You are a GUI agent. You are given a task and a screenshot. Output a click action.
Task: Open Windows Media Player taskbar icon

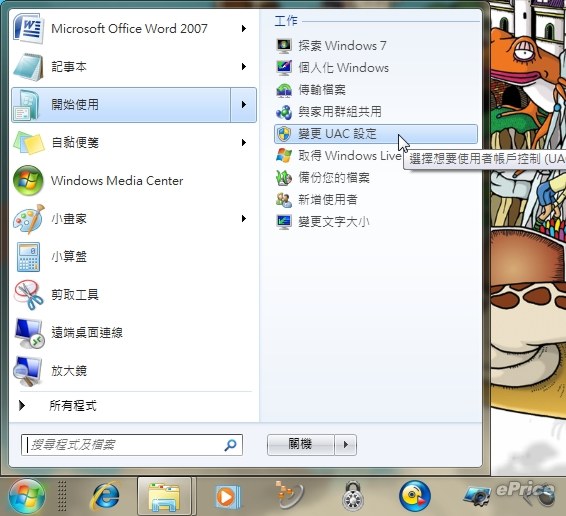(227, 497)
